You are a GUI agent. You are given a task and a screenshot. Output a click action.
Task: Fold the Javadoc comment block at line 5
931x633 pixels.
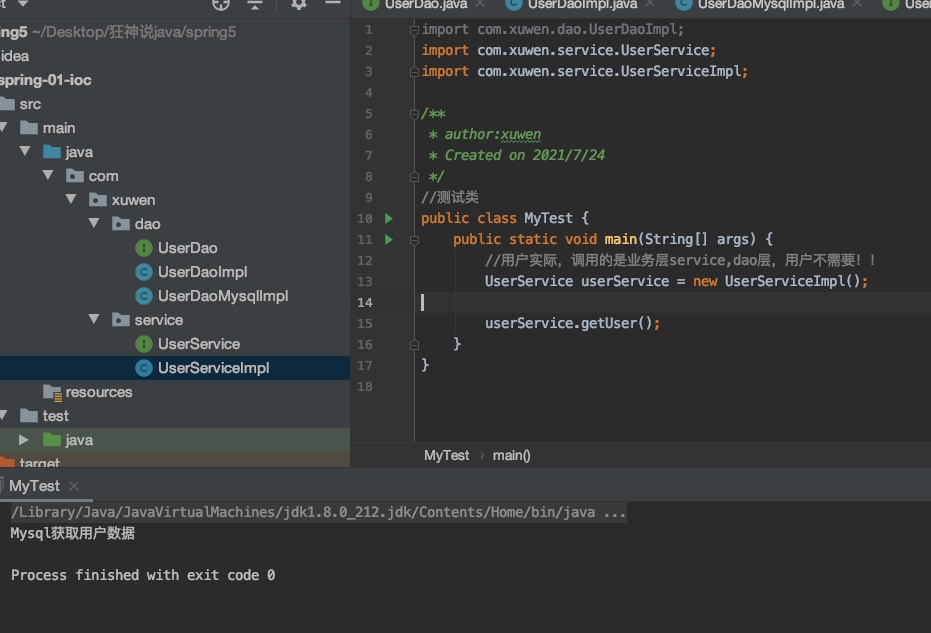[x=414, y=114]
